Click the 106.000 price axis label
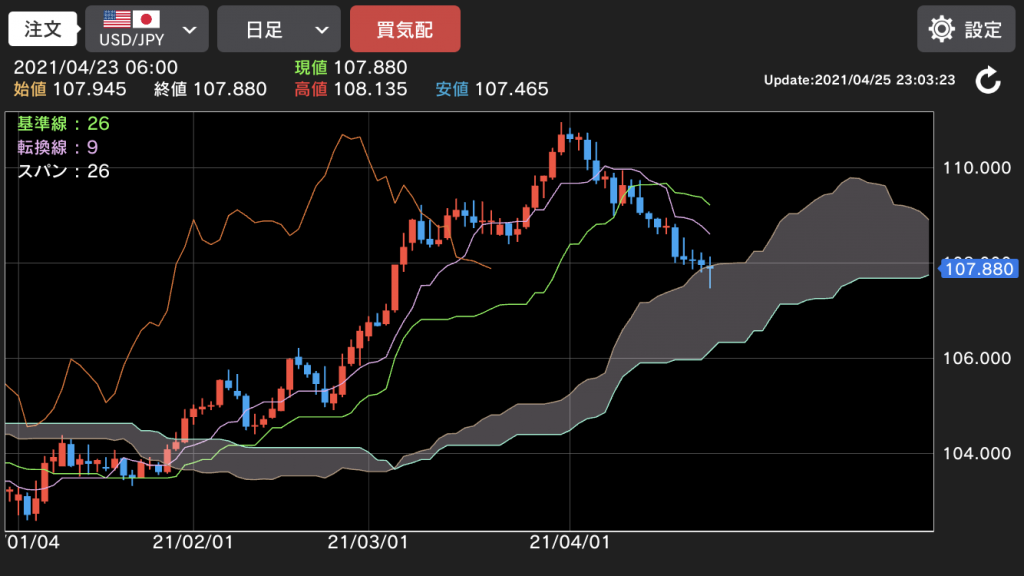This screenshot has width=1024, height=576. point(977,359)
